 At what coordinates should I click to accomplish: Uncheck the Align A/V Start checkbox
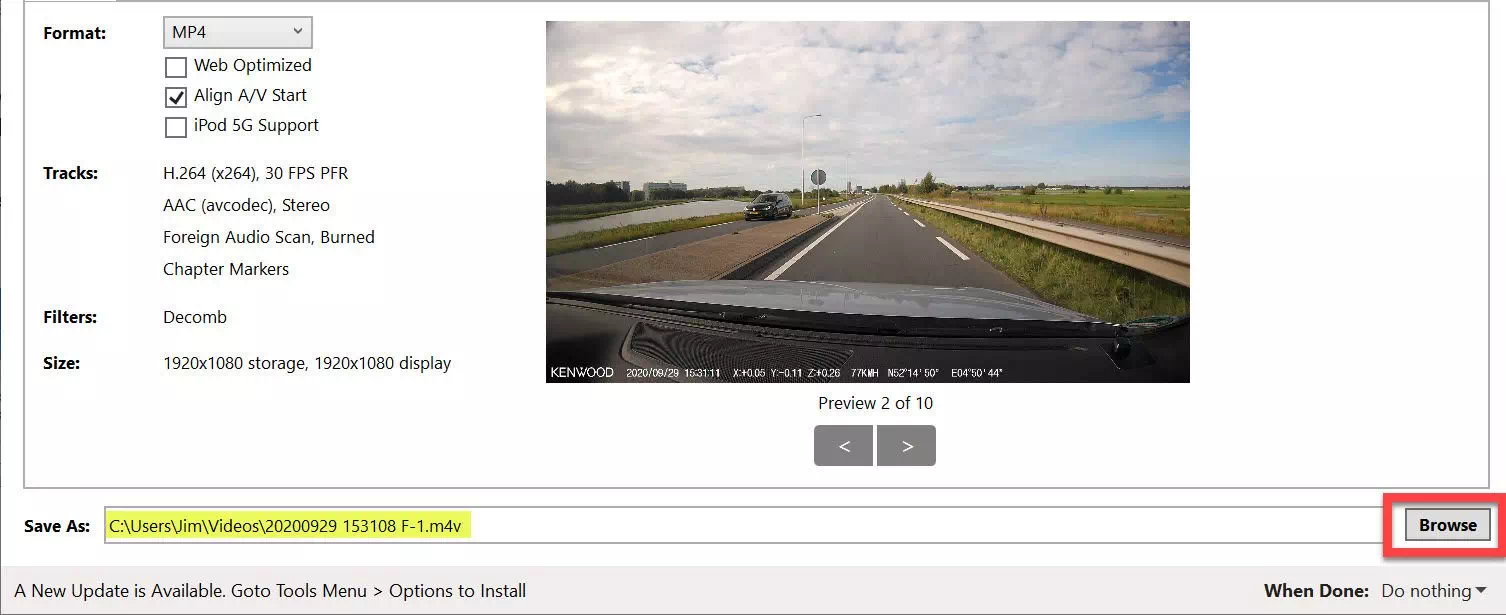tap(176, 97)
